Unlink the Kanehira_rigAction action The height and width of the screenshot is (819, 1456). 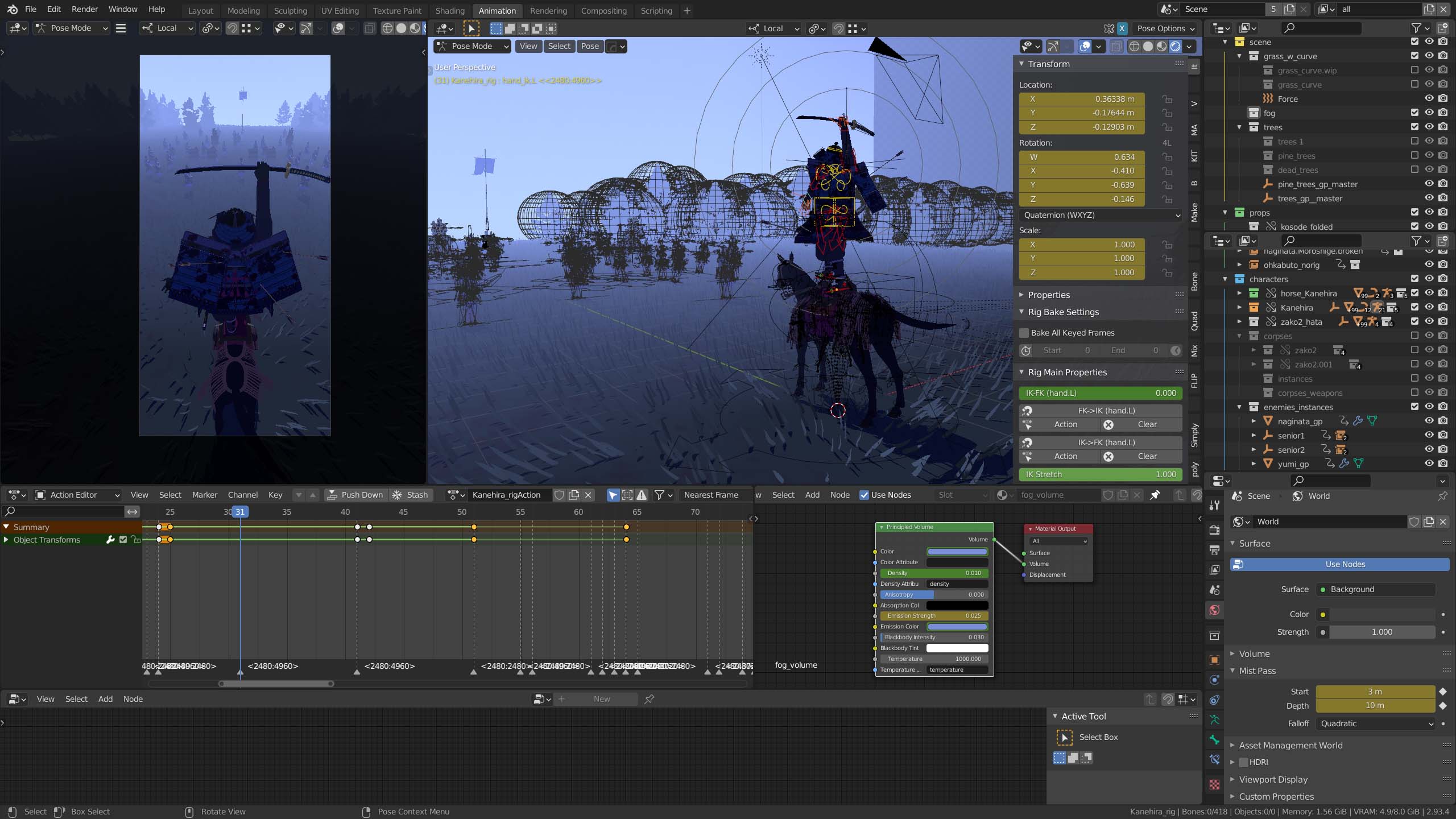tap(588, 495)
